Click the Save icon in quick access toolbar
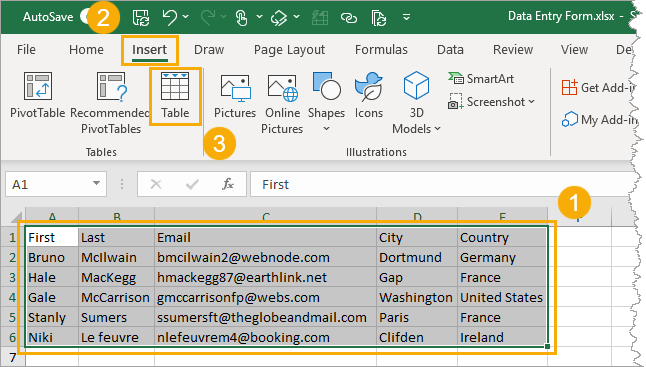Image resolution: width=646 pixels, height=367 pixels. (x=141, y=17)
